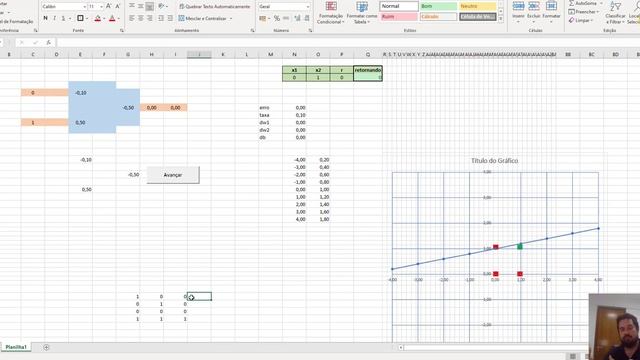The image size is (640, 360).
Task: Click the formula bar input
Action: (347, 42)
